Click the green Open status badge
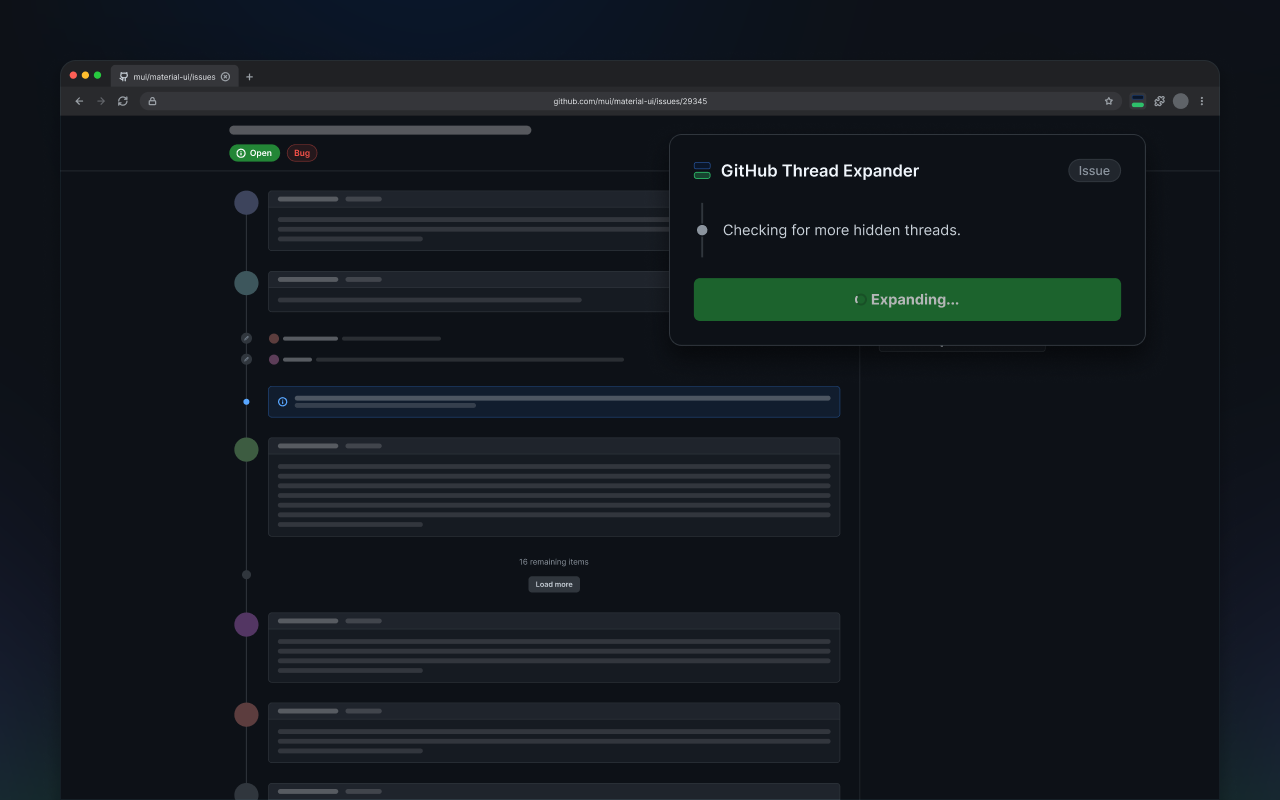 coord(254,153)
